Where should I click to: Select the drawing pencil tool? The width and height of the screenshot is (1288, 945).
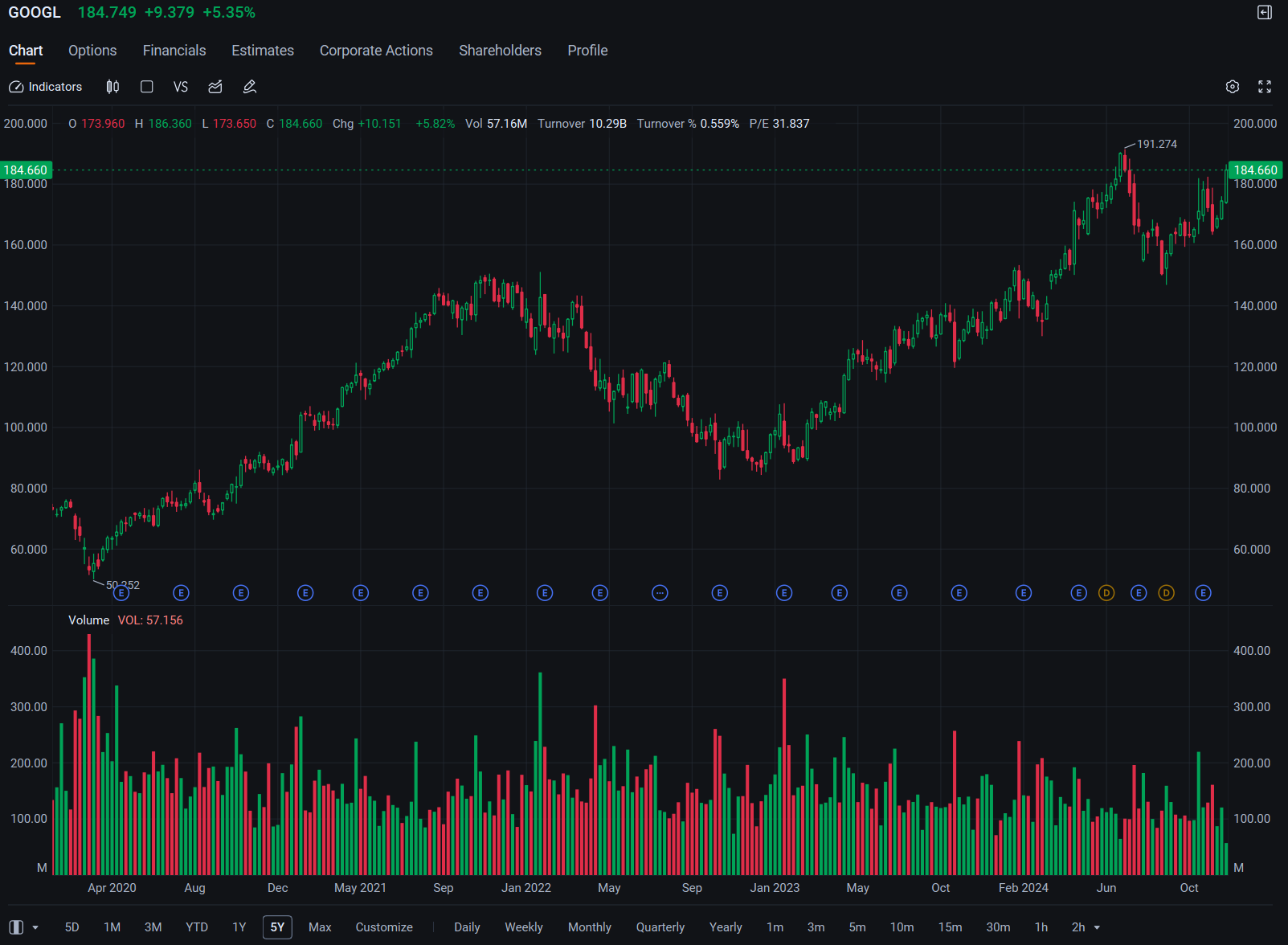tap(250, 87)
